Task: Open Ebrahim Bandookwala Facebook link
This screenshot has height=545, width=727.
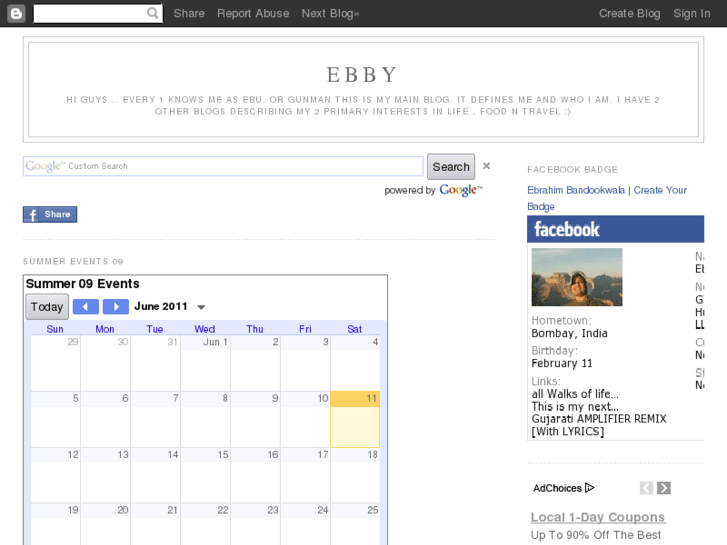Action: [x=576, y=190]
